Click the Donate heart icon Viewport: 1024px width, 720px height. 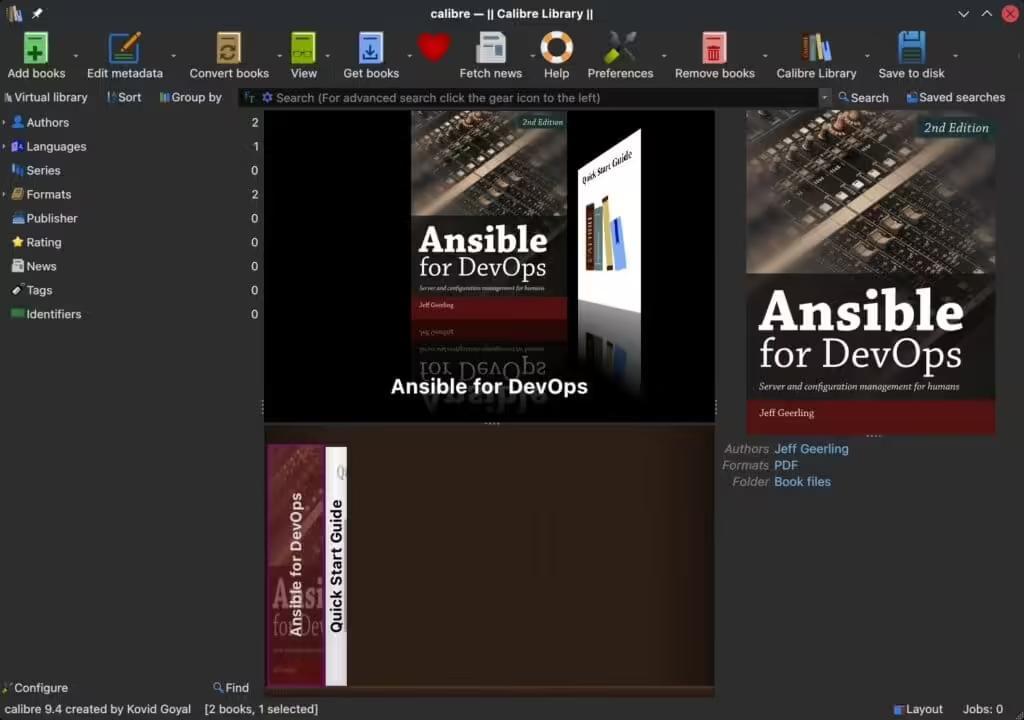pyautogui.click(x=433, y=48)
